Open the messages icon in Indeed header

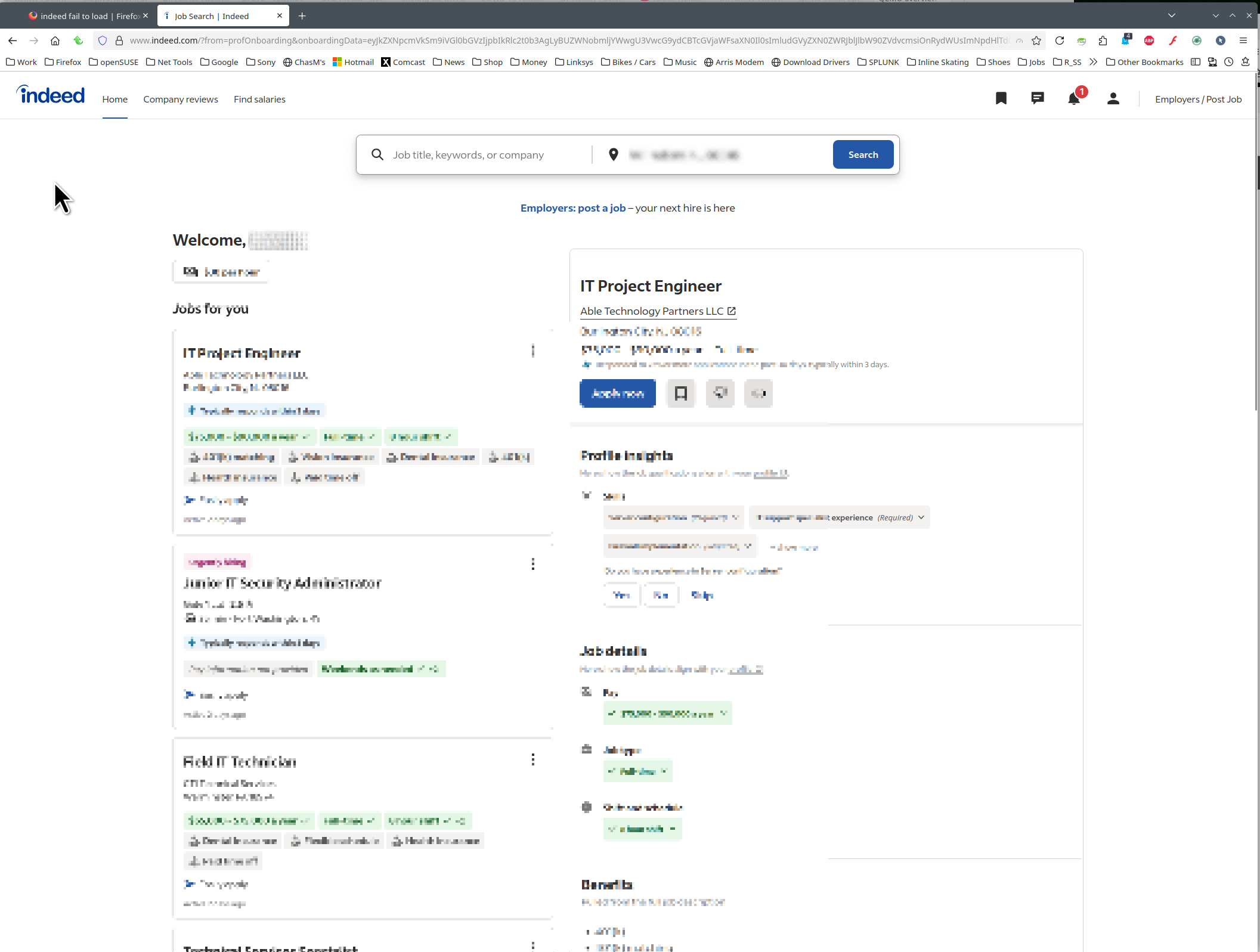(1038, 98)
